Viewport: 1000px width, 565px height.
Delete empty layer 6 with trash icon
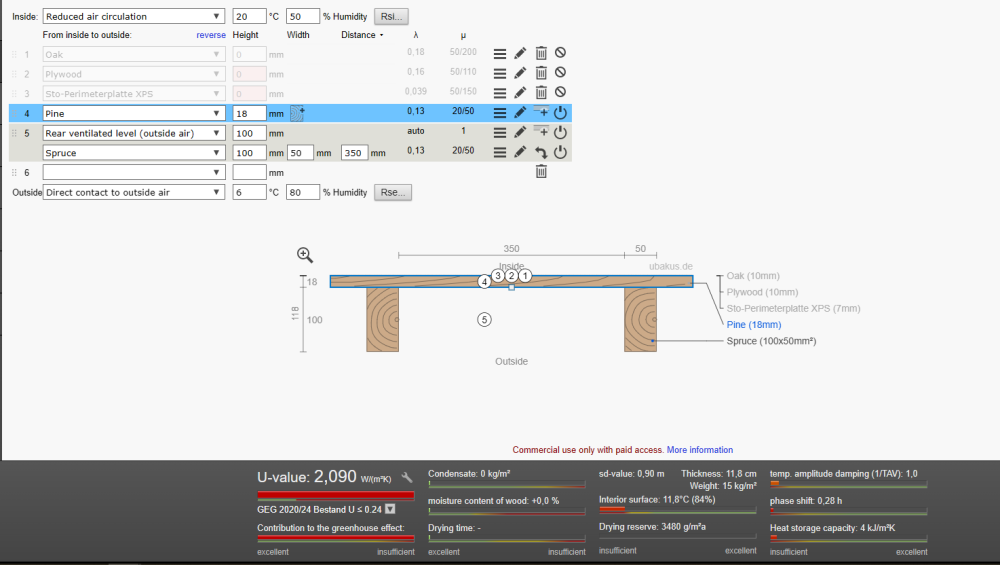tap(541, 172)
